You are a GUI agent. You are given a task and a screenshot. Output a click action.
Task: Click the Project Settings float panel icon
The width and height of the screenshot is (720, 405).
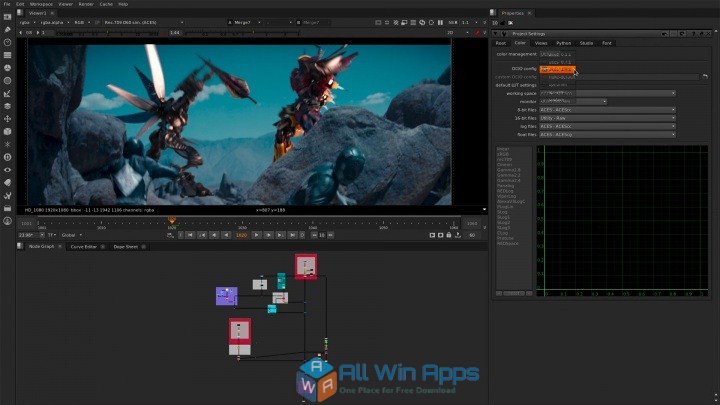coord(701,34)
